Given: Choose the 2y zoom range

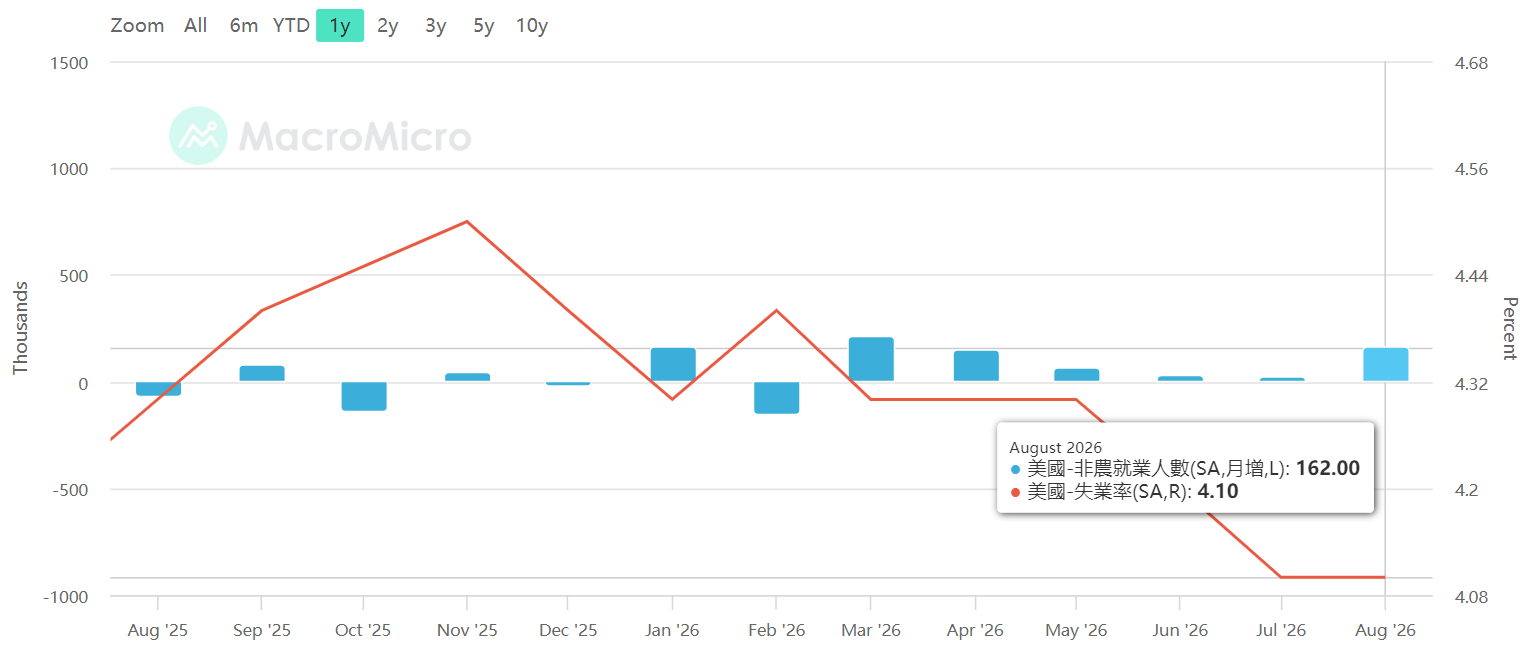Looking at the screenshot, I should click(388, 26).
